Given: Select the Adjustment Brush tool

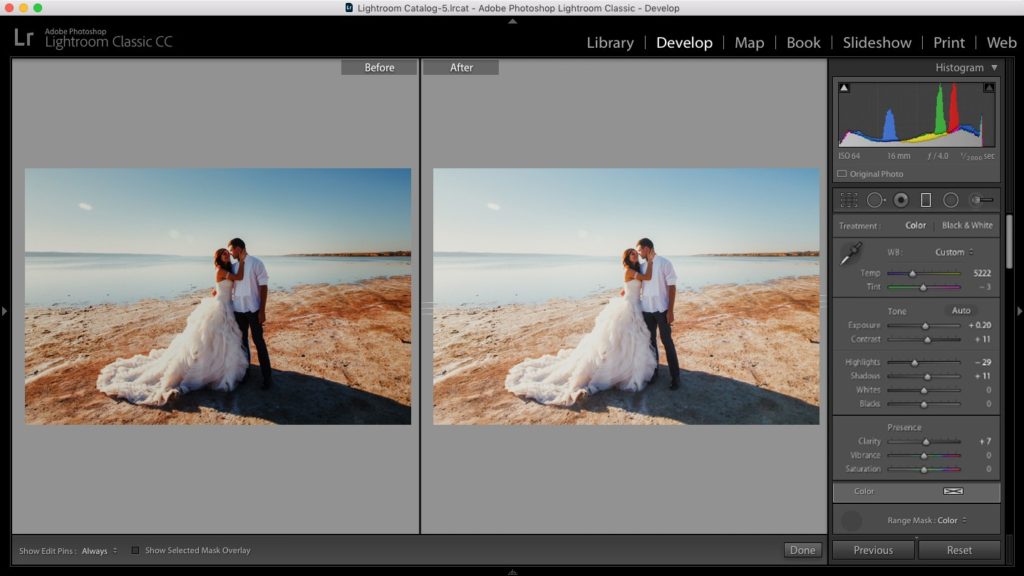Looking at the screenshot, I should (982, 200).
